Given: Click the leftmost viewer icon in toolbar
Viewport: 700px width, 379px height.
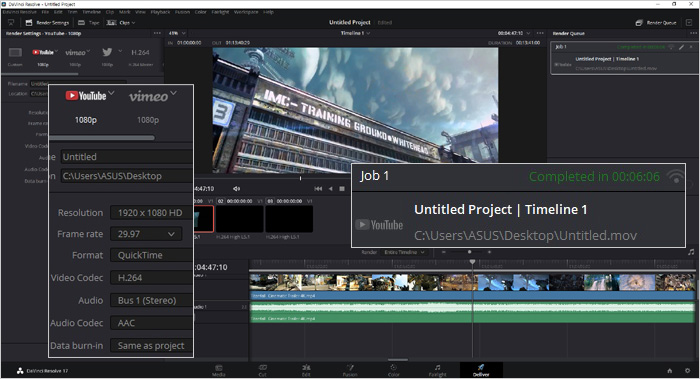Looking at the screenshot, I should (11, 22).
